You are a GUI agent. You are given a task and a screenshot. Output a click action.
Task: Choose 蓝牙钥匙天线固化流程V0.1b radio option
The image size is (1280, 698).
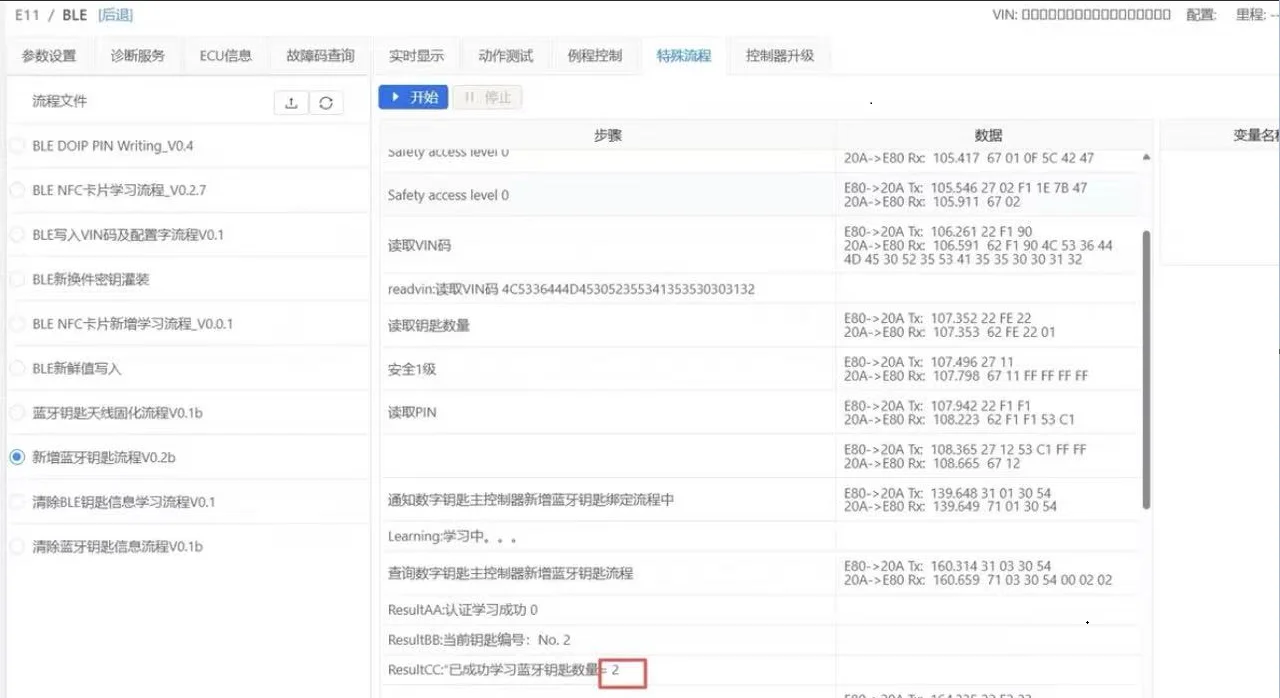(x=17, y=413)
